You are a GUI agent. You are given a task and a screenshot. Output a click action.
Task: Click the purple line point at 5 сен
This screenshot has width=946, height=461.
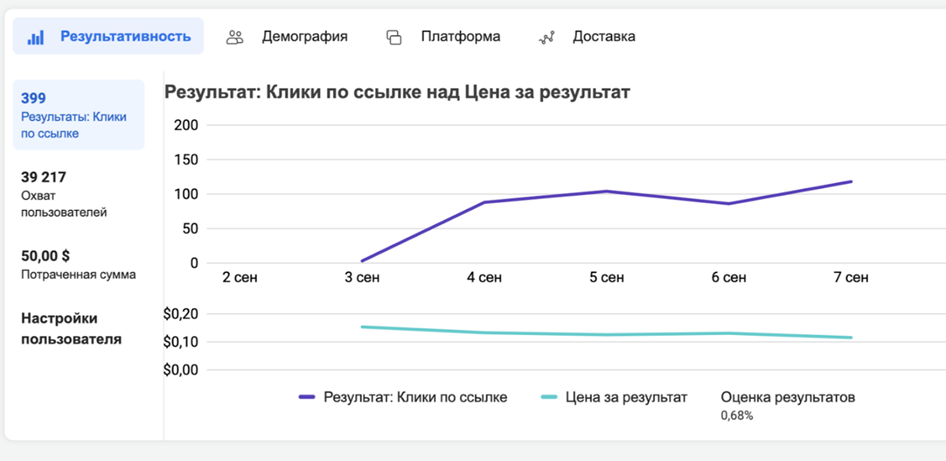tap(606, 191)
